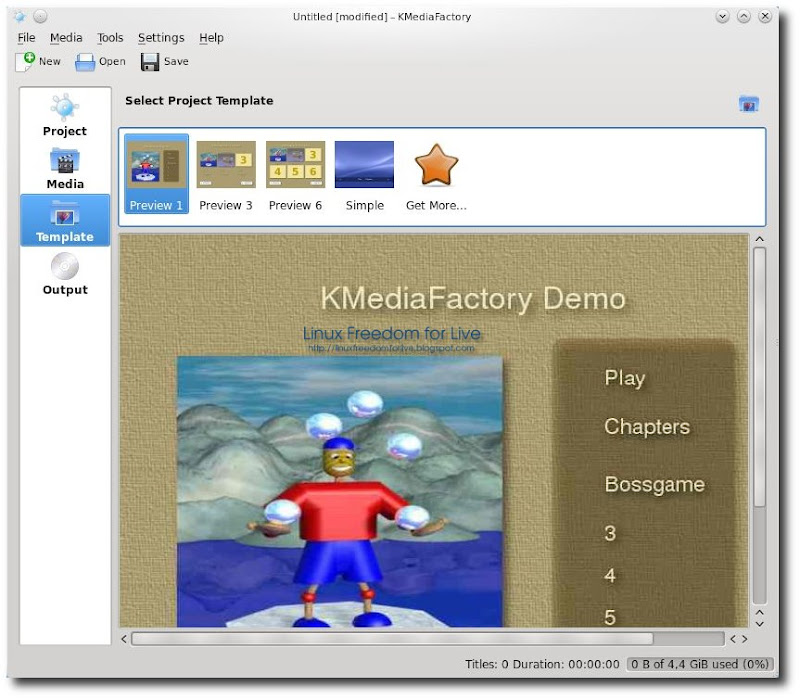The width and height of the screenshot is (800, 699).
Task: Click the horizontal scrollbar handle of preview
Action: tap(392, 639)
